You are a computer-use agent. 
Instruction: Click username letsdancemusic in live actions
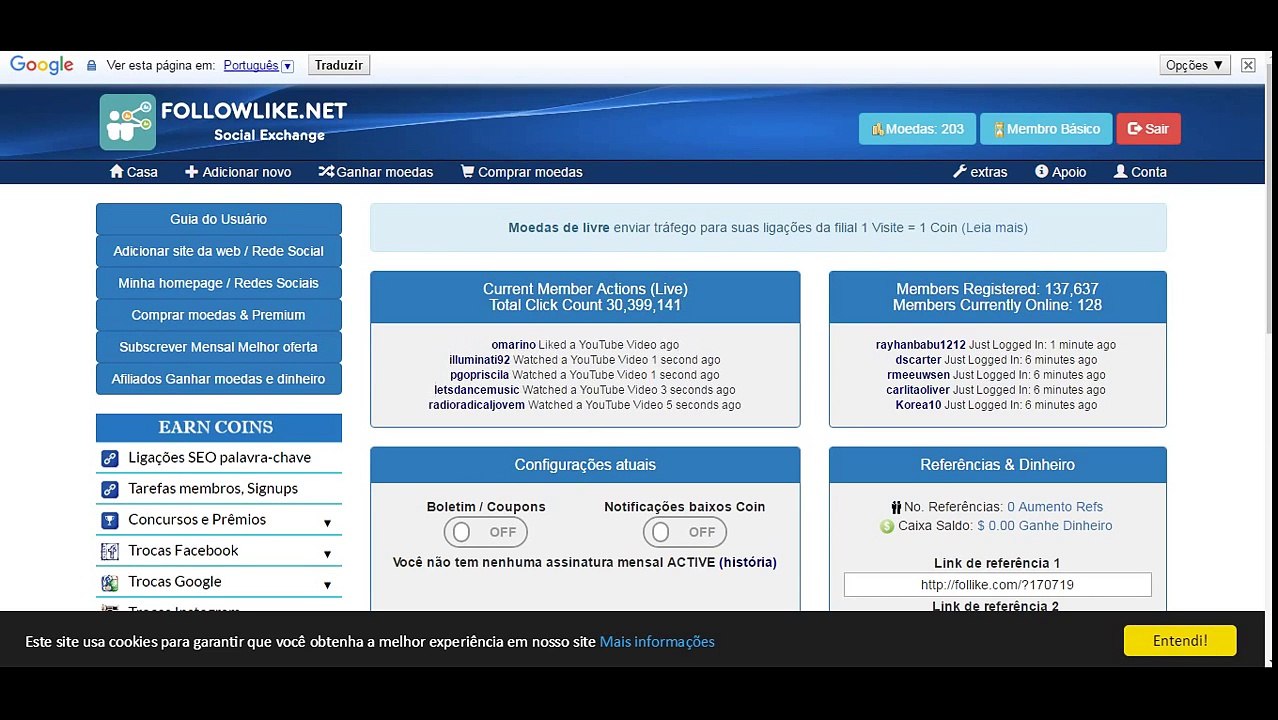(x=477, y=390)
